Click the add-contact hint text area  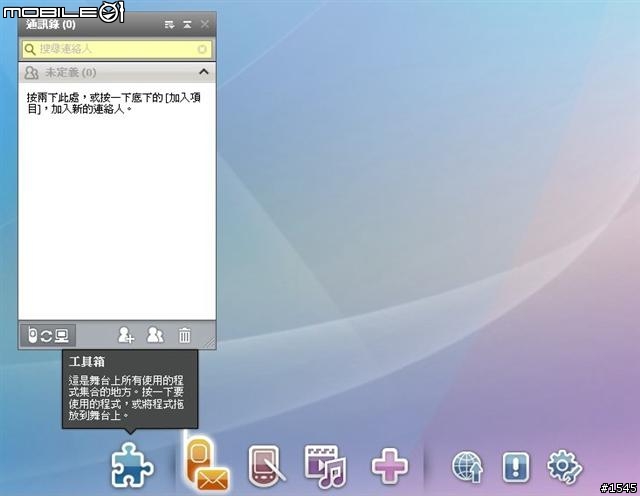[114, 103]
